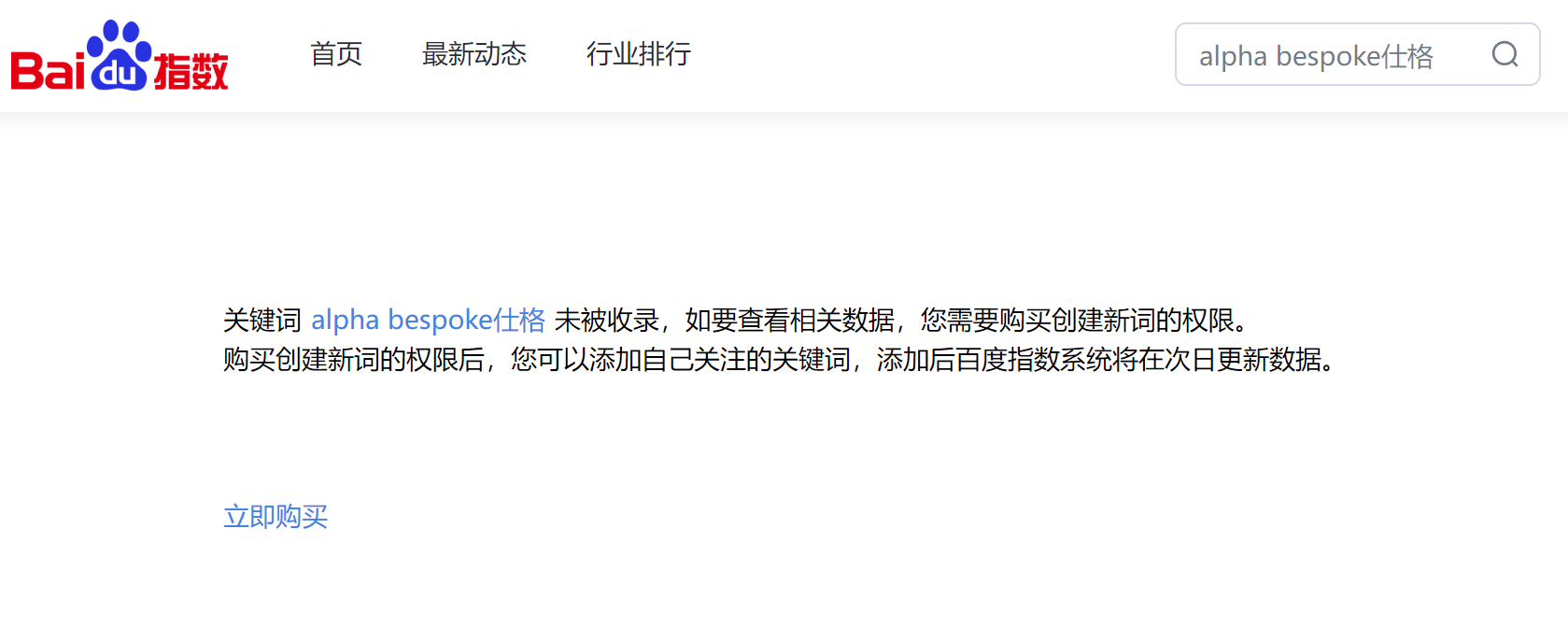Click the red Bai lettering in logo
Screen dimensions: 1568x629
click(48, 71)
